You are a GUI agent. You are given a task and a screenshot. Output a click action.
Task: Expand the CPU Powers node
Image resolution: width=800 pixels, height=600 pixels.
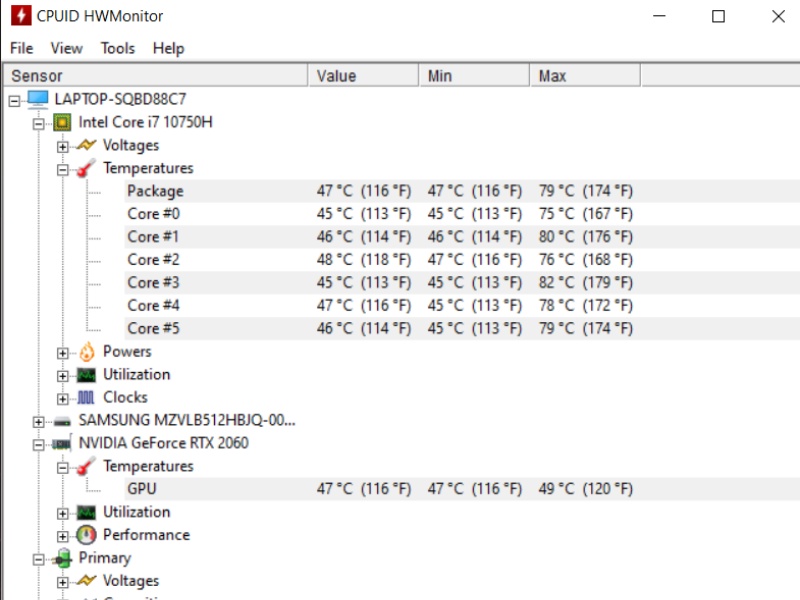coord(62,353)
